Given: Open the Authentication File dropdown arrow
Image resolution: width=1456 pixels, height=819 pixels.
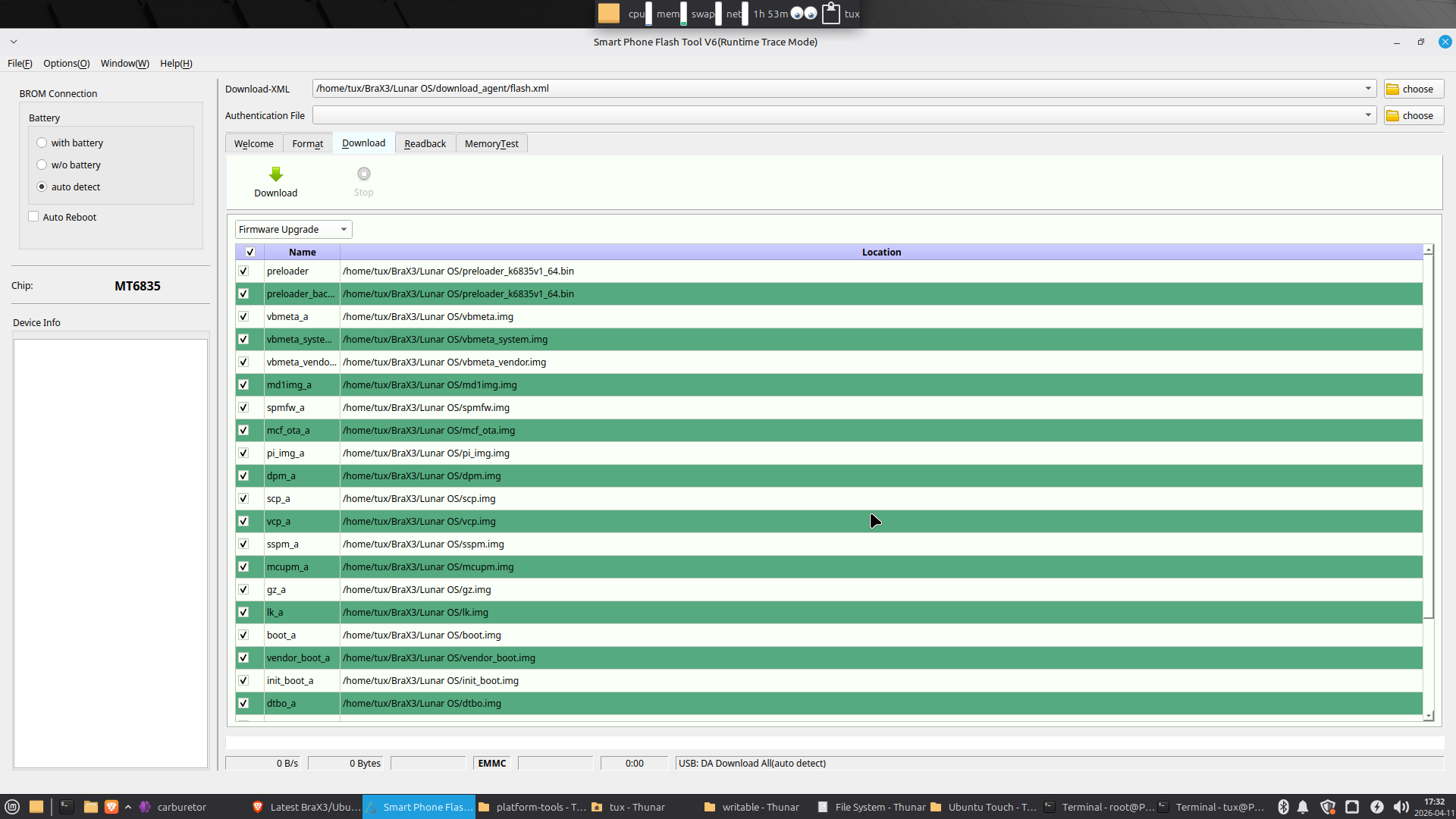Looking at the screenshot, I should [1368, 115].
